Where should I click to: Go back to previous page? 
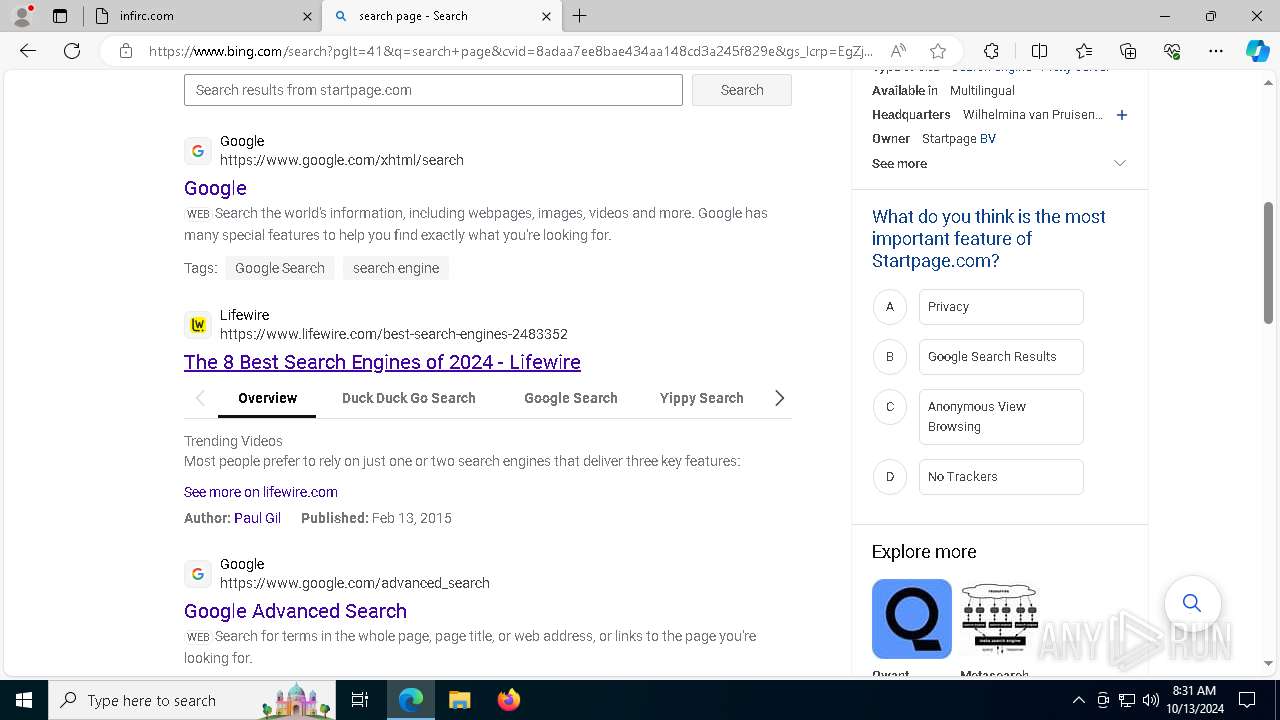point(28,51)
